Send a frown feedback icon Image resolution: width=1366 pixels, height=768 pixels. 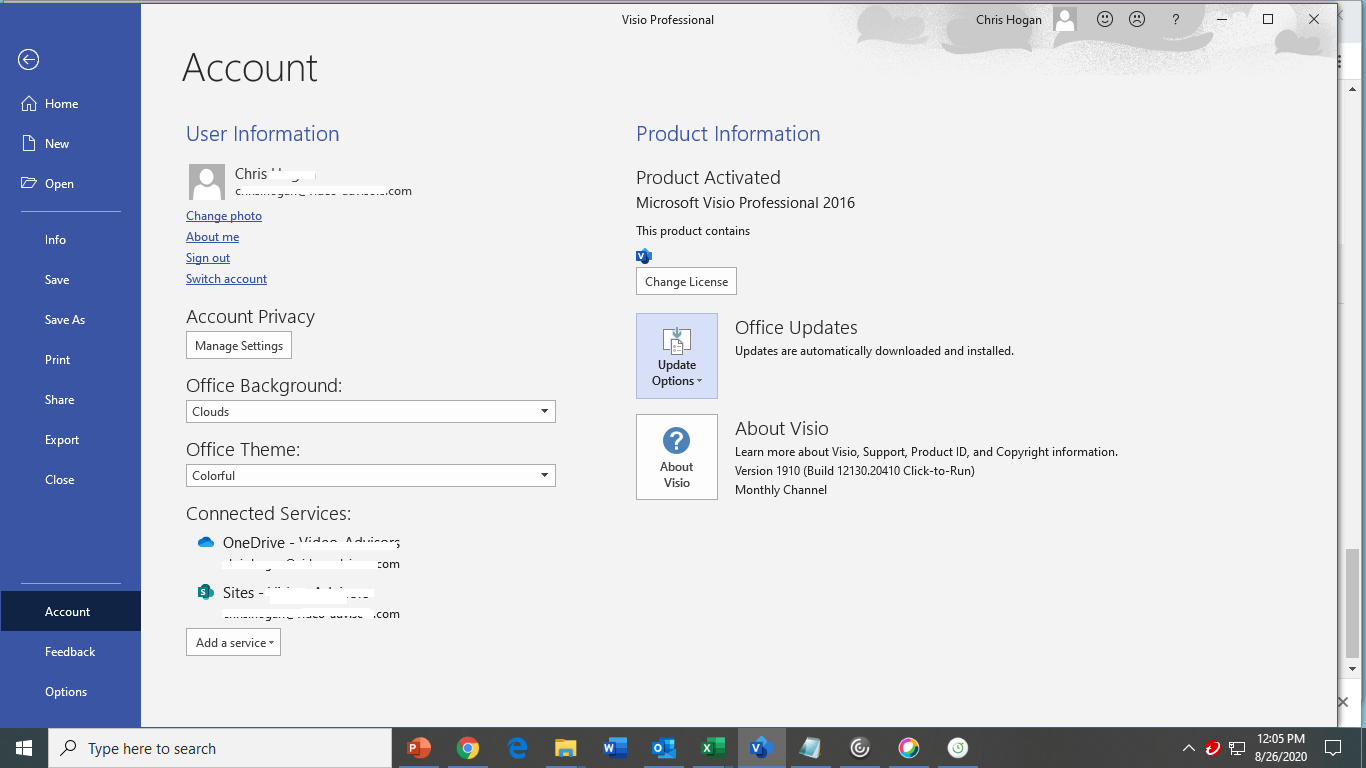[x=1137, y=19]
